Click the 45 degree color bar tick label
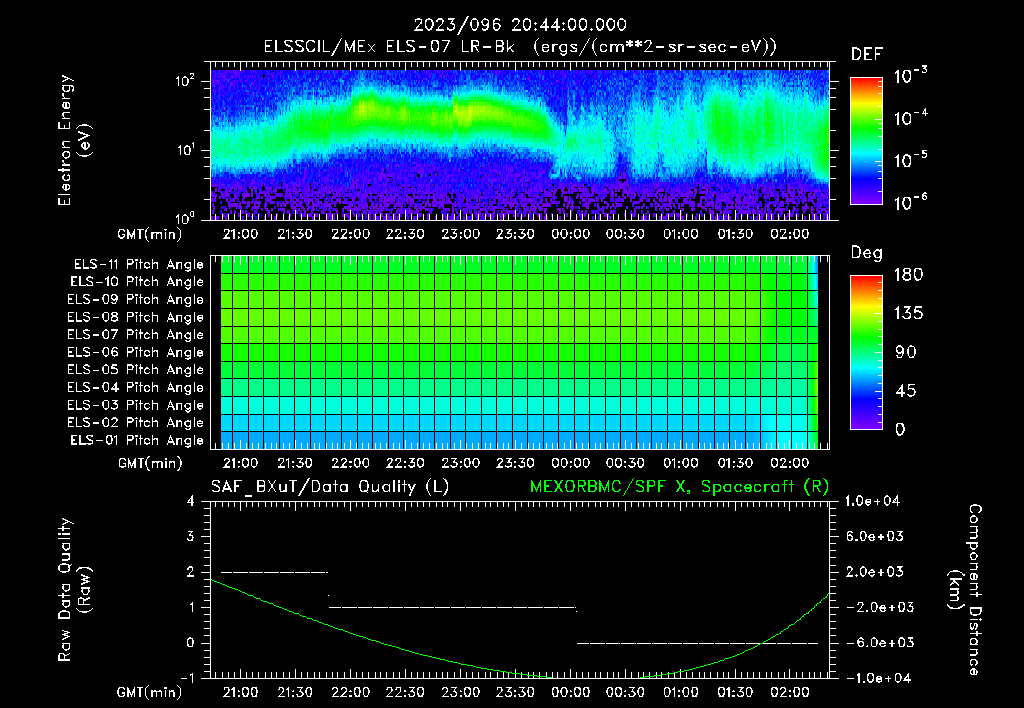The width and height of the screenshot is (1024, 708). pos(906,391)
